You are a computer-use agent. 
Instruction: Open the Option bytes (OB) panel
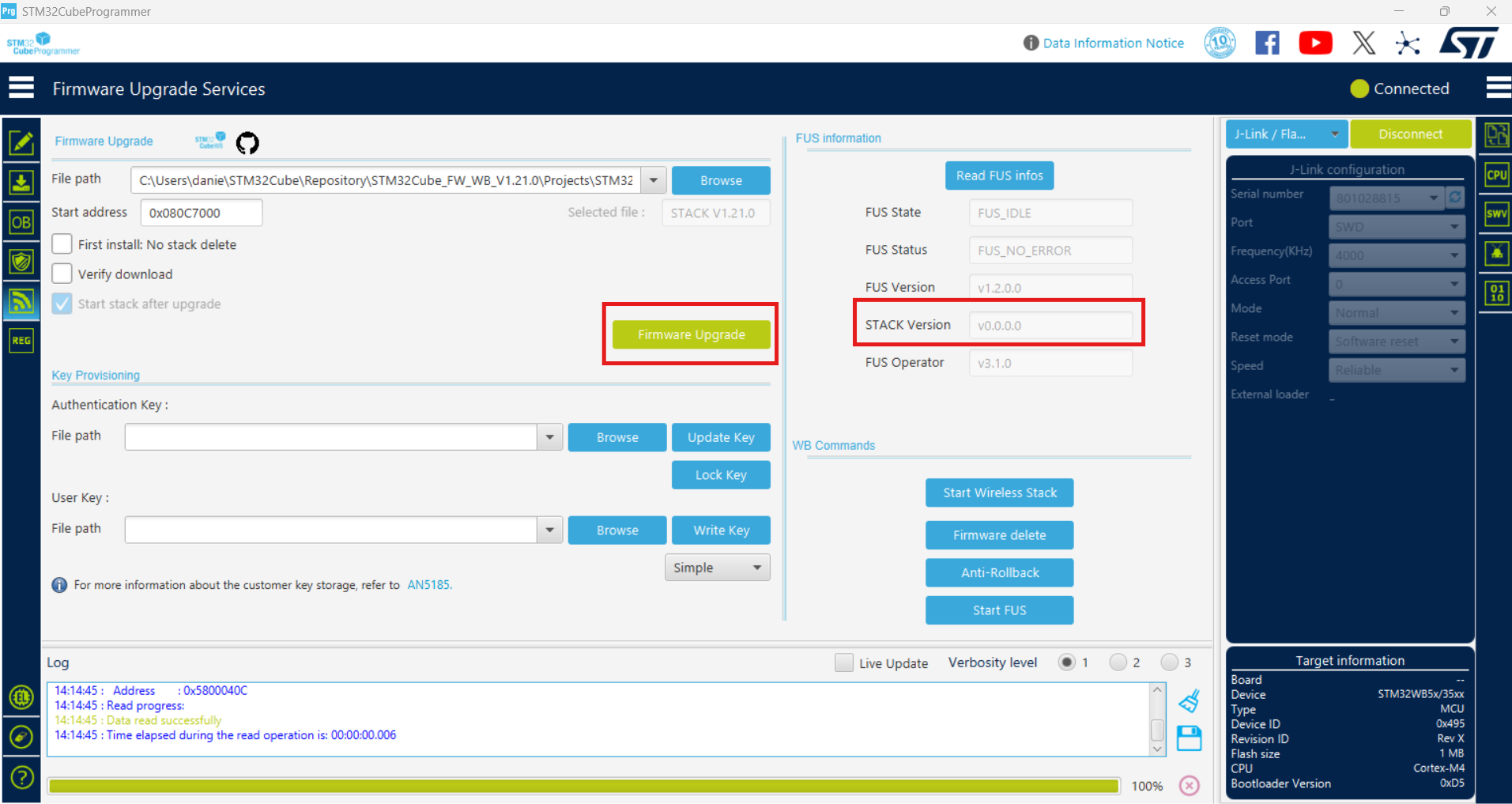[21, 221]
